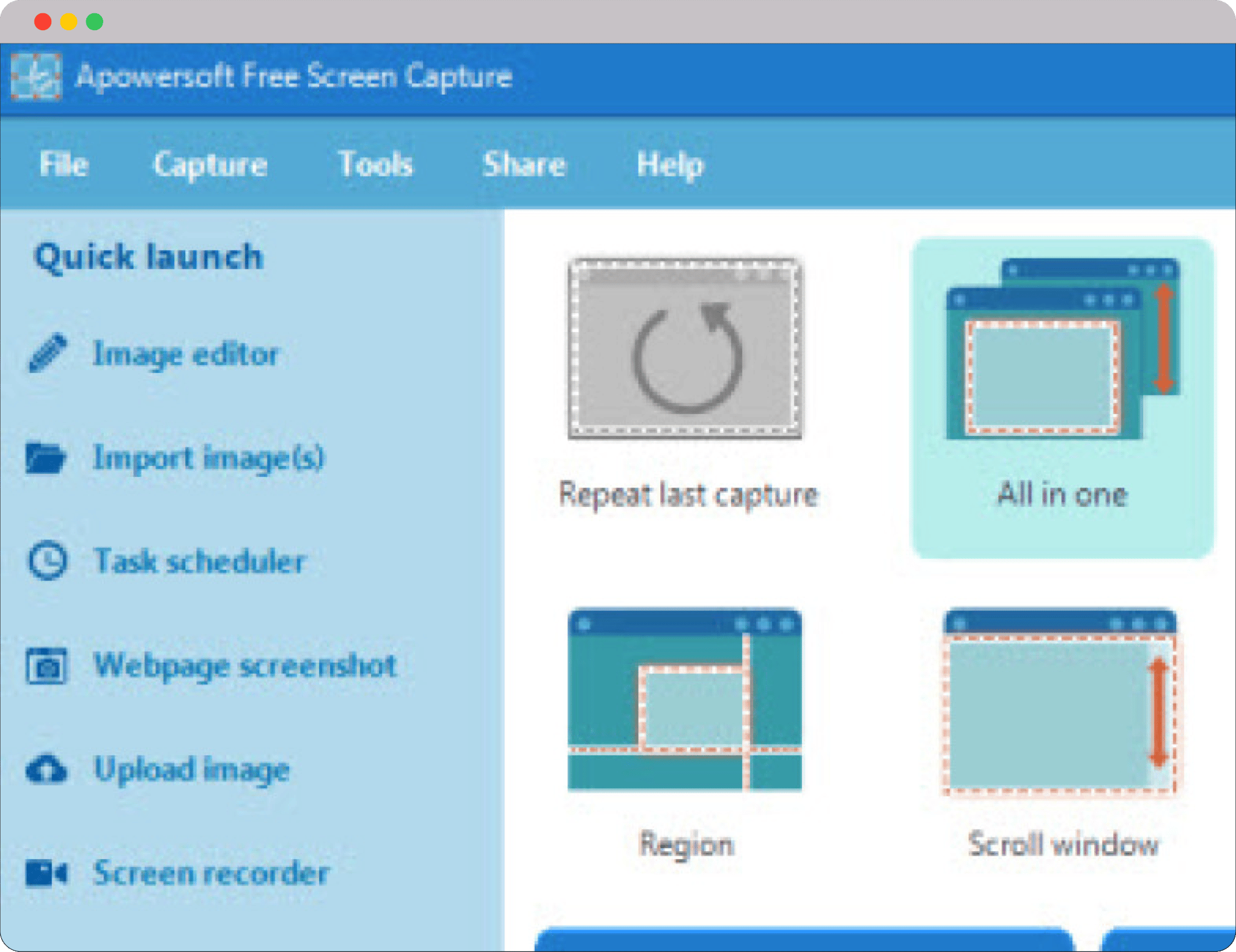Click the wide blue button at bottom
The width and height of the screenshot is (1236, 952).
[x=804, y=939]
